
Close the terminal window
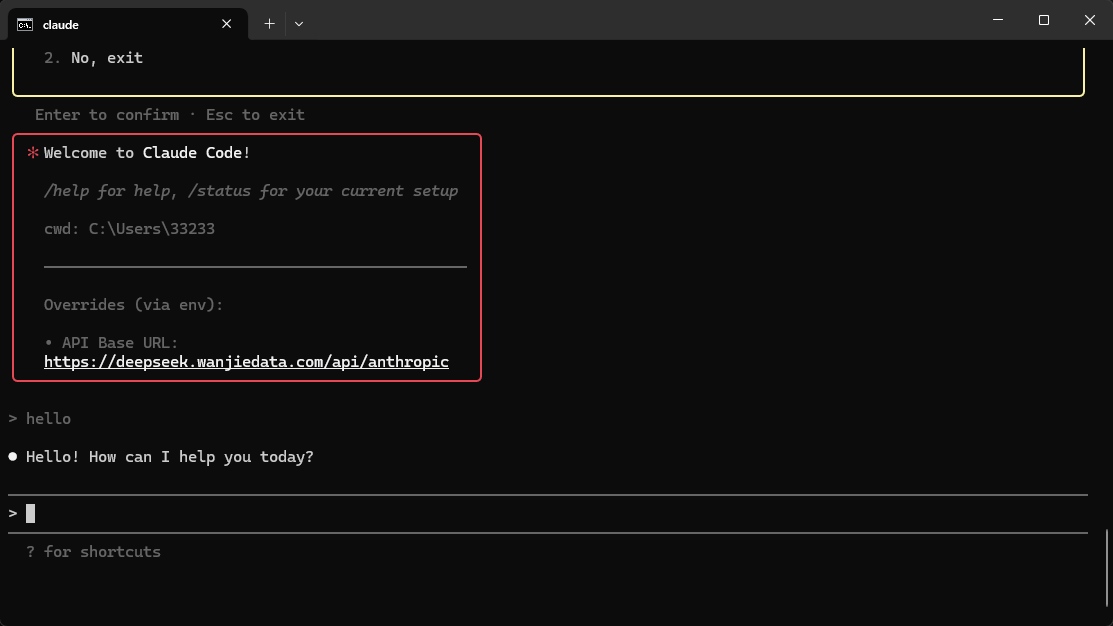[x=1089, y=20]
